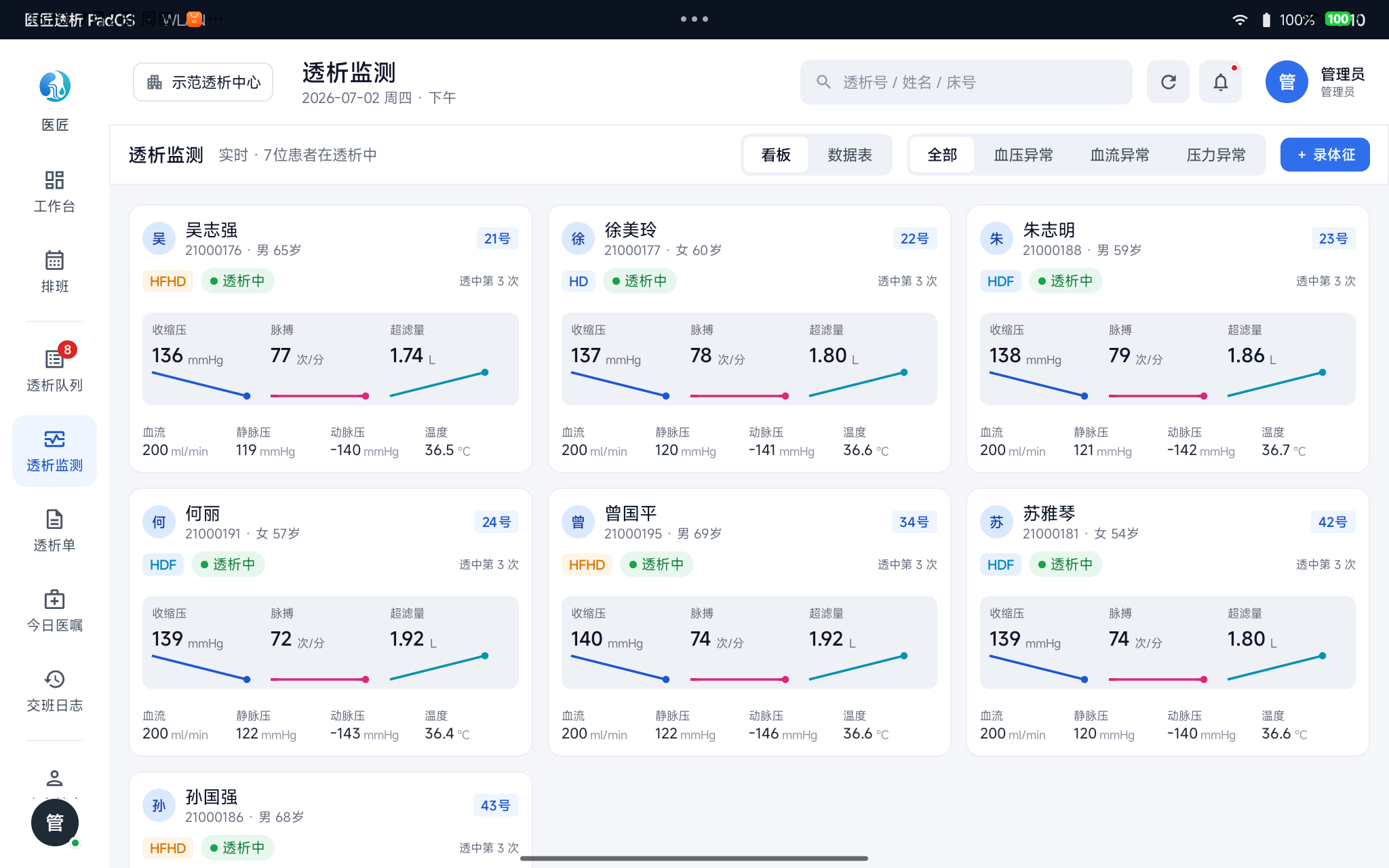Click 苏 avatar on 苏雅琴 card
Image resolution: width=1389 pixels, height=868 pixels.
(996, 522)
